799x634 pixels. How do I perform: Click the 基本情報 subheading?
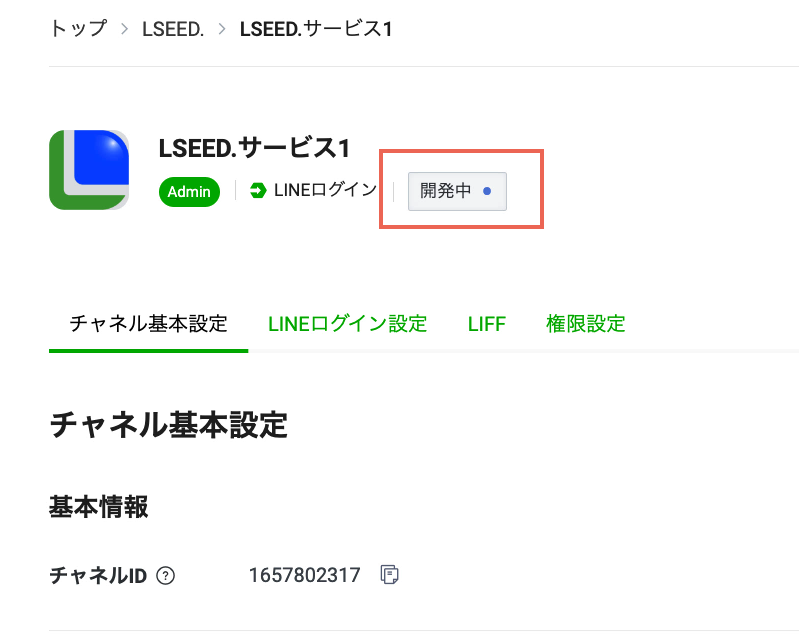click(x=99, y=507)
